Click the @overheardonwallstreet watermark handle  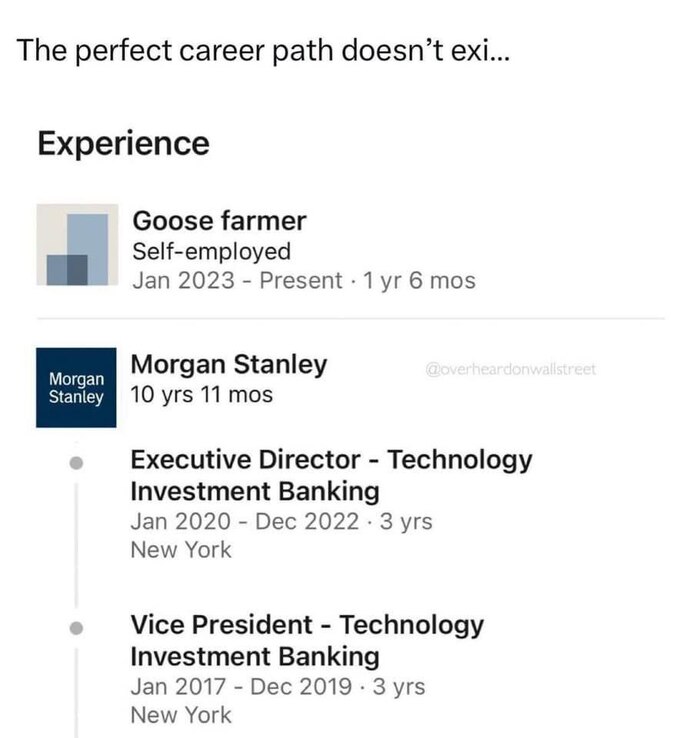click(510, 369)
